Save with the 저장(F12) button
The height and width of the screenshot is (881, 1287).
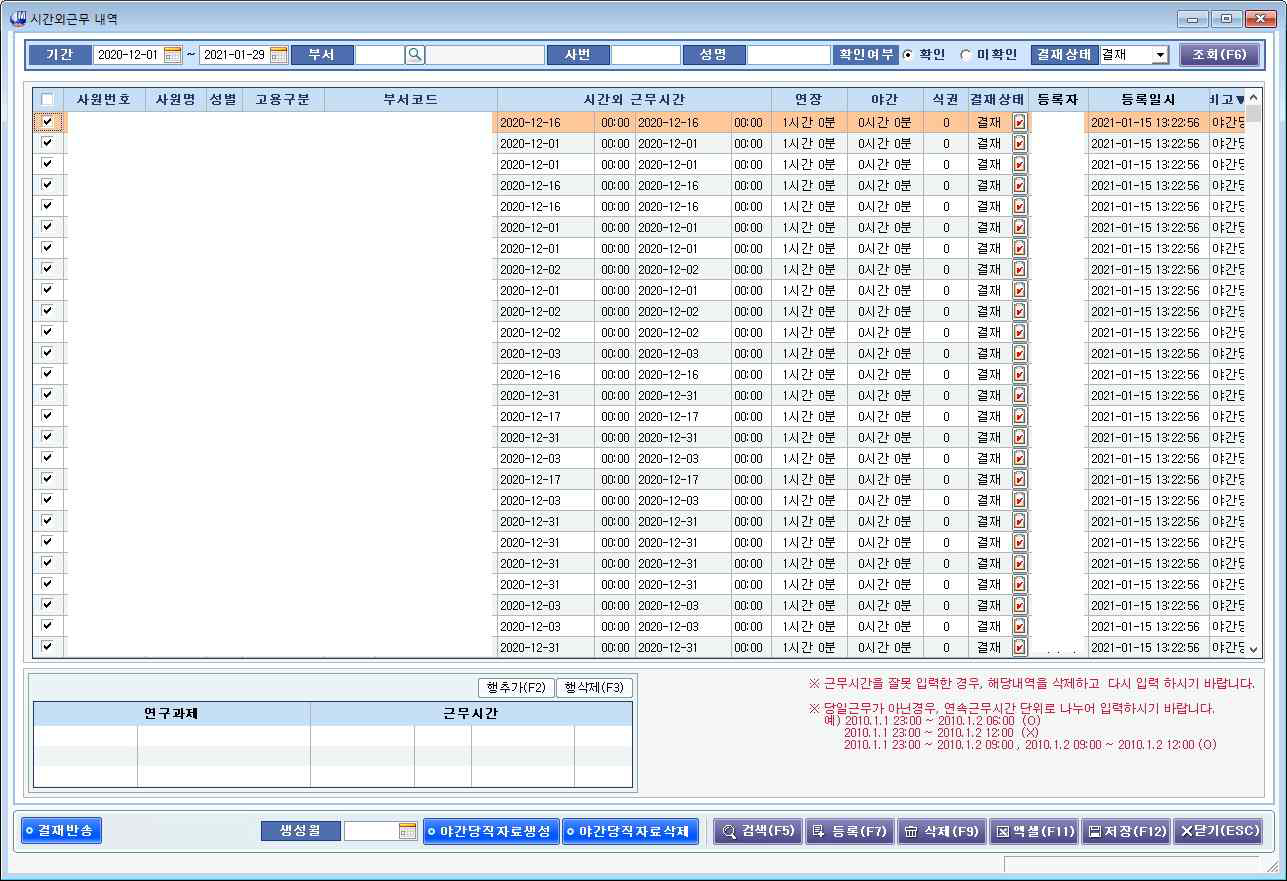tap(1126, 831)
